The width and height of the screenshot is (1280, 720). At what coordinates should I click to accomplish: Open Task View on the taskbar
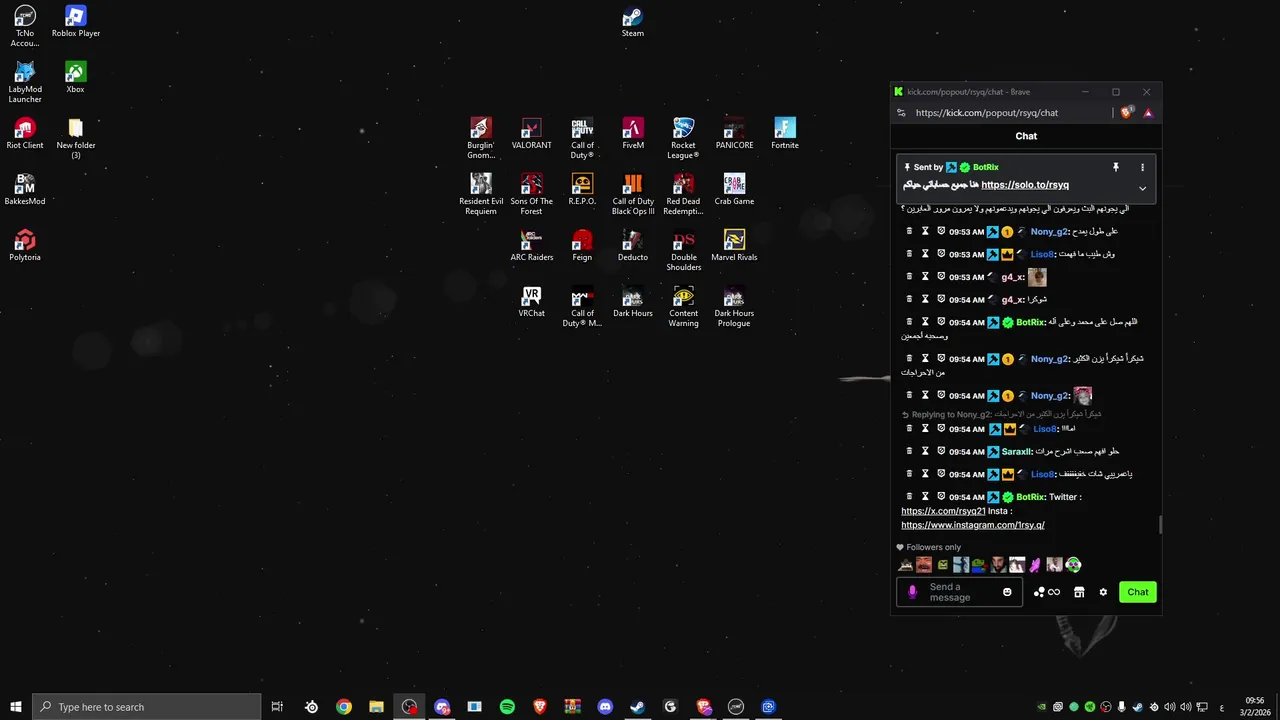tap(277, 707)
